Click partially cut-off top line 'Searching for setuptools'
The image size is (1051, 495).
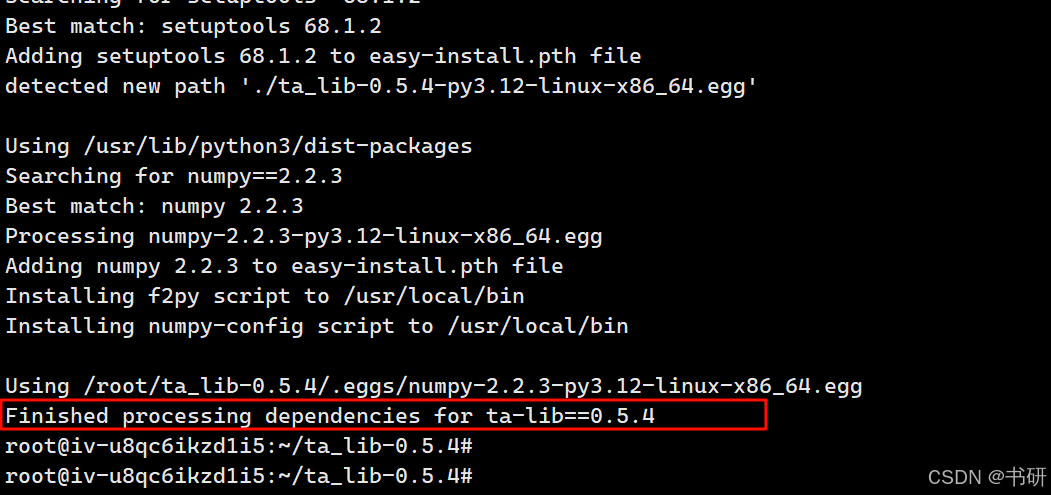click(x=213, y=3)
